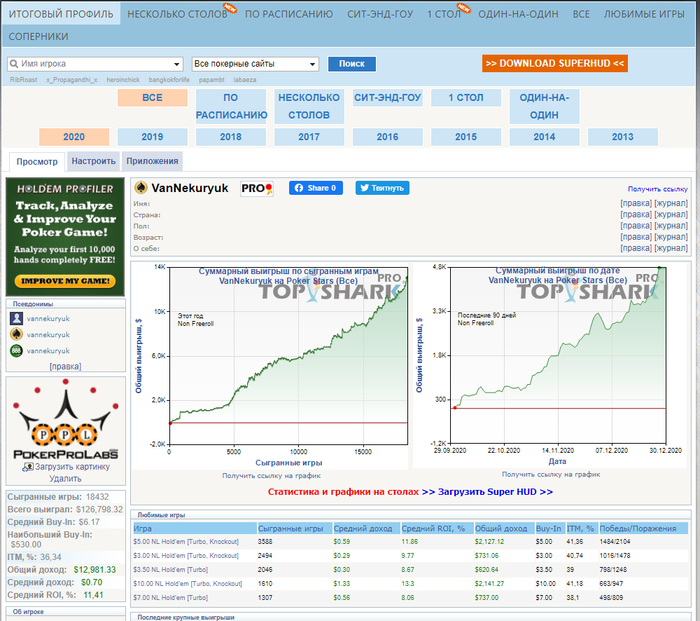This screenshot has width=700, height=621.
Task: Open the top ОДИН-НА-ОДИН menu item
Action: (x=518, y=14)
